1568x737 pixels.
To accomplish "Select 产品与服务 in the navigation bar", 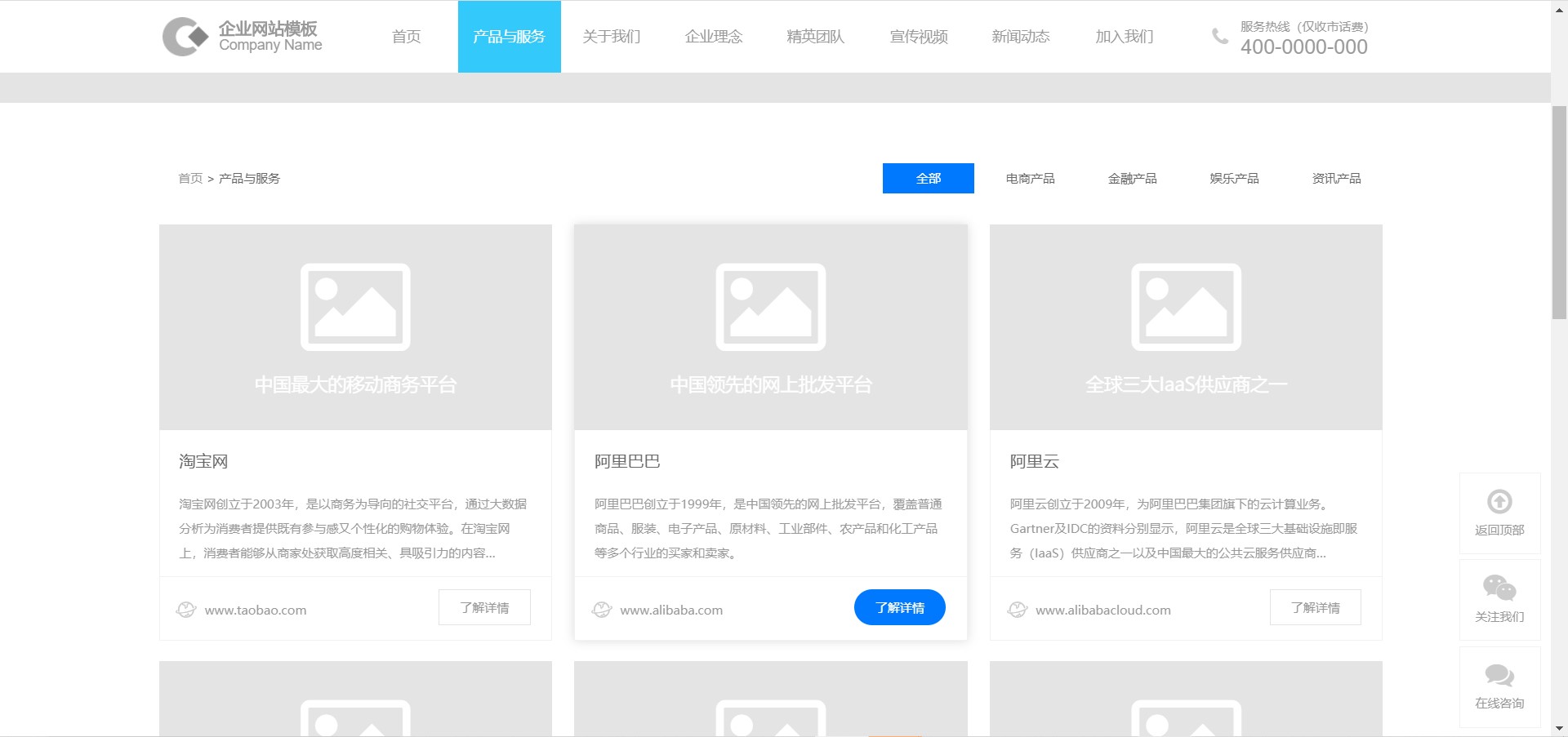I will pyautogui.click(x=509, y=37).
